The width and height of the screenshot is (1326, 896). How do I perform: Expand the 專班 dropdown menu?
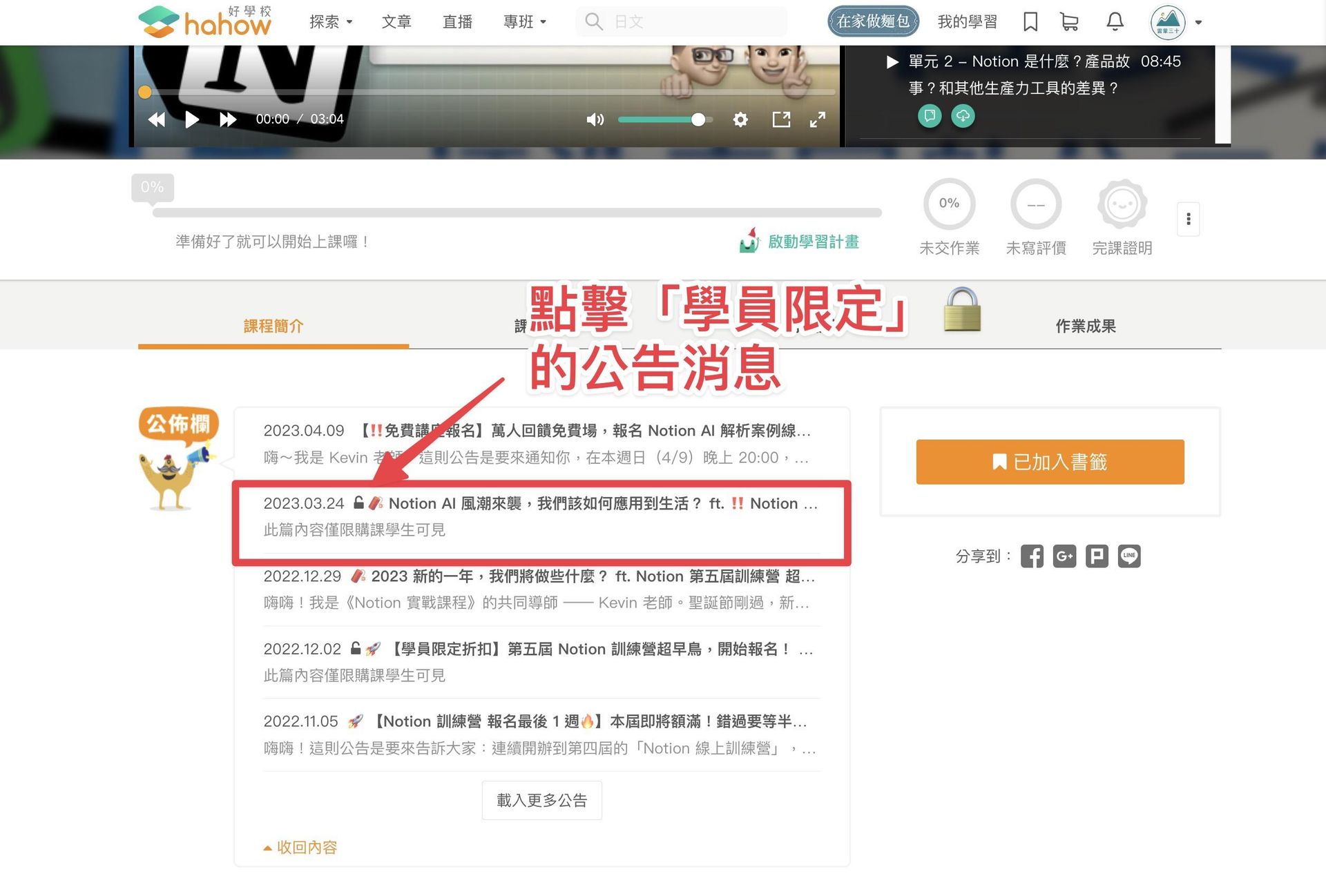(x=525, y=22)
